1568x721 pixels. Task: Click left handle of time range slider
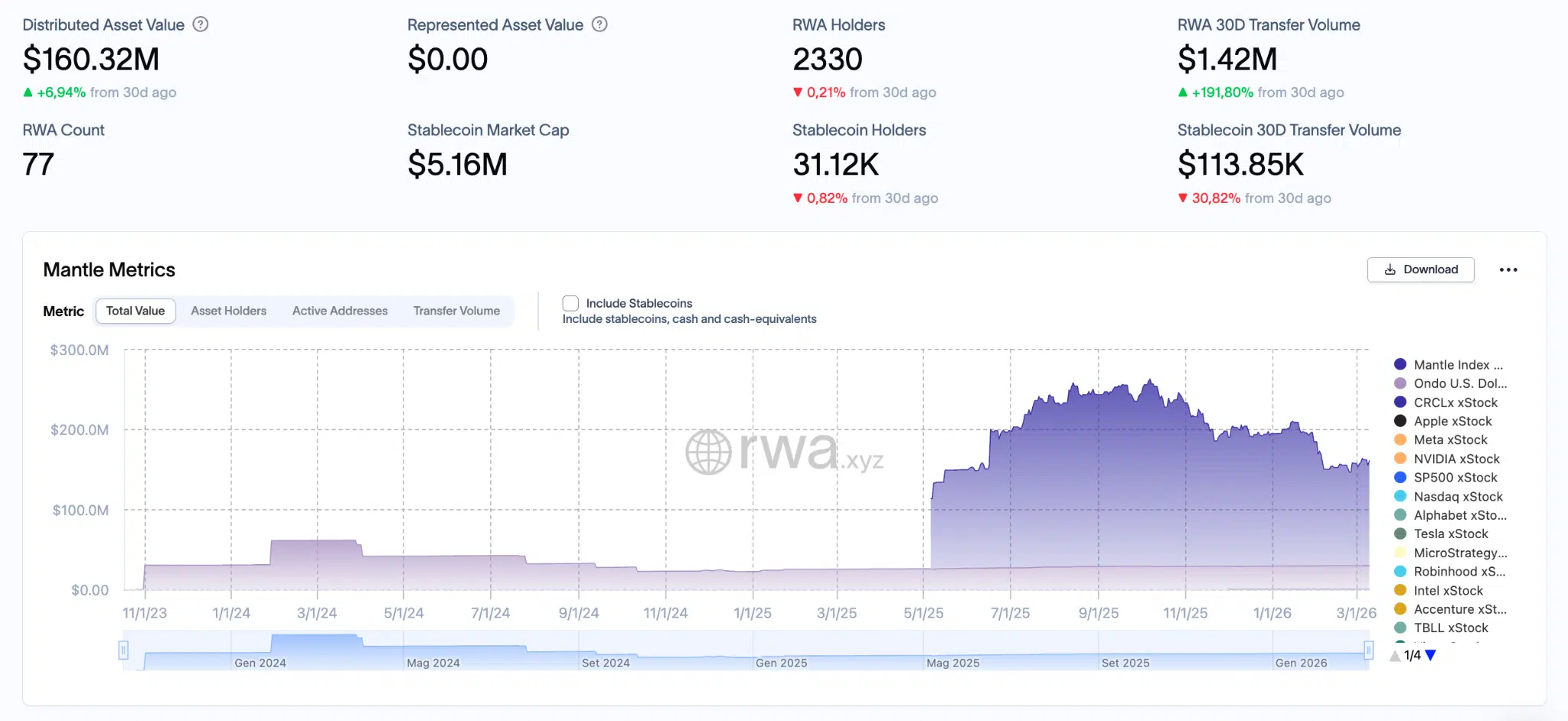pos(123,651)
